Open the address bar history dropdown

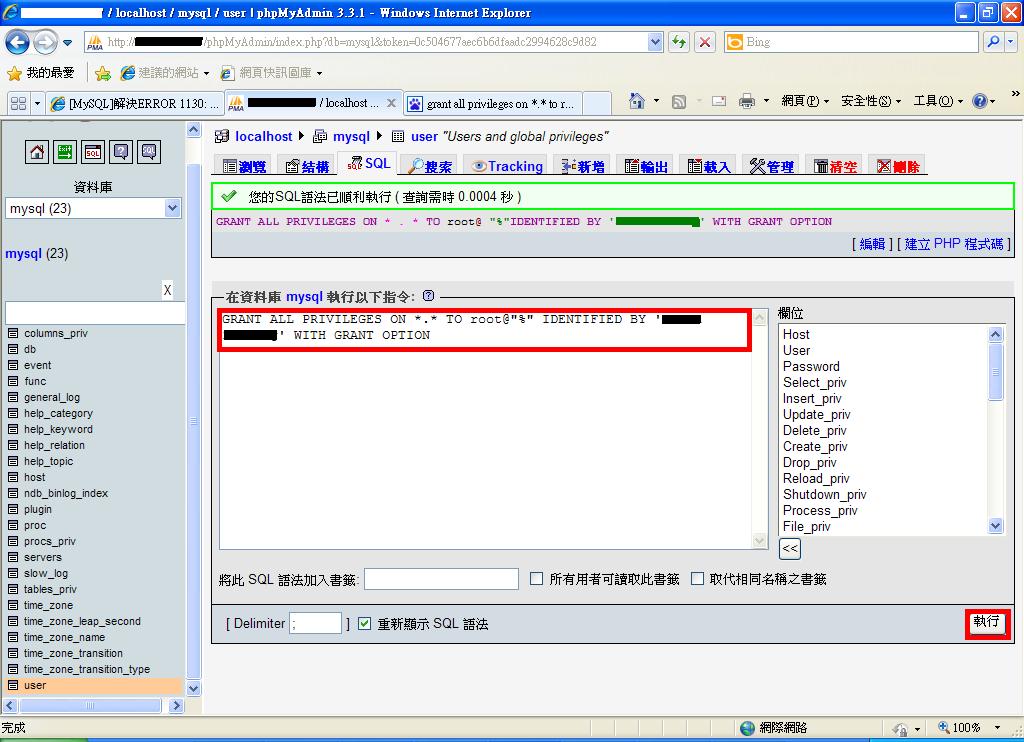click(656, 42)
